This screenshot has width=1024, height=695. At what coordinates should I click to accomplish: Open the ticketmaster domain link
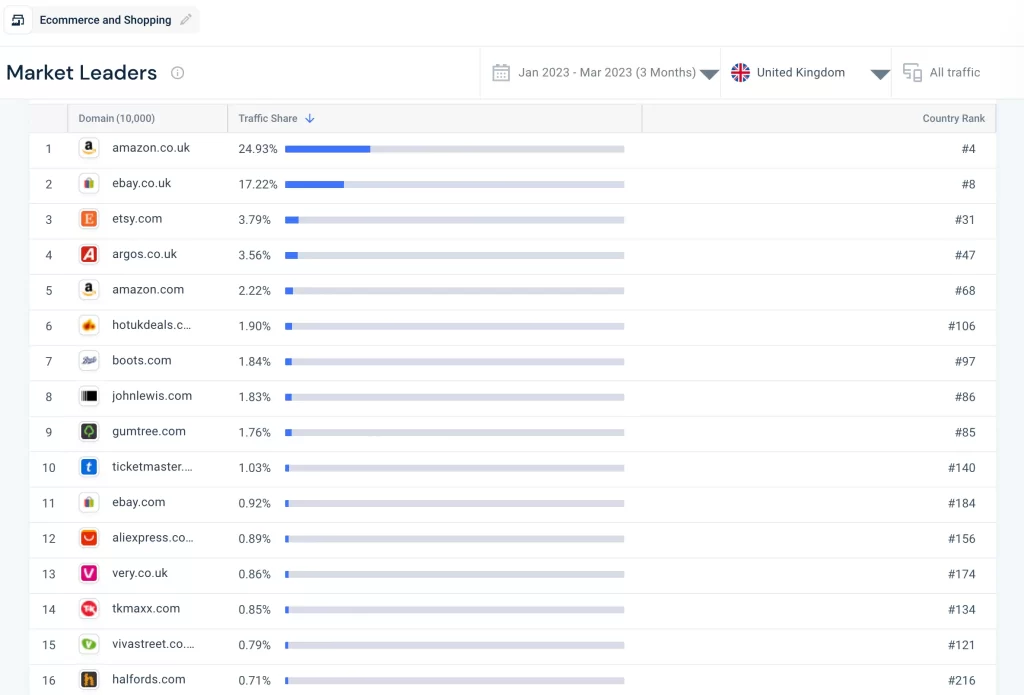152,466
